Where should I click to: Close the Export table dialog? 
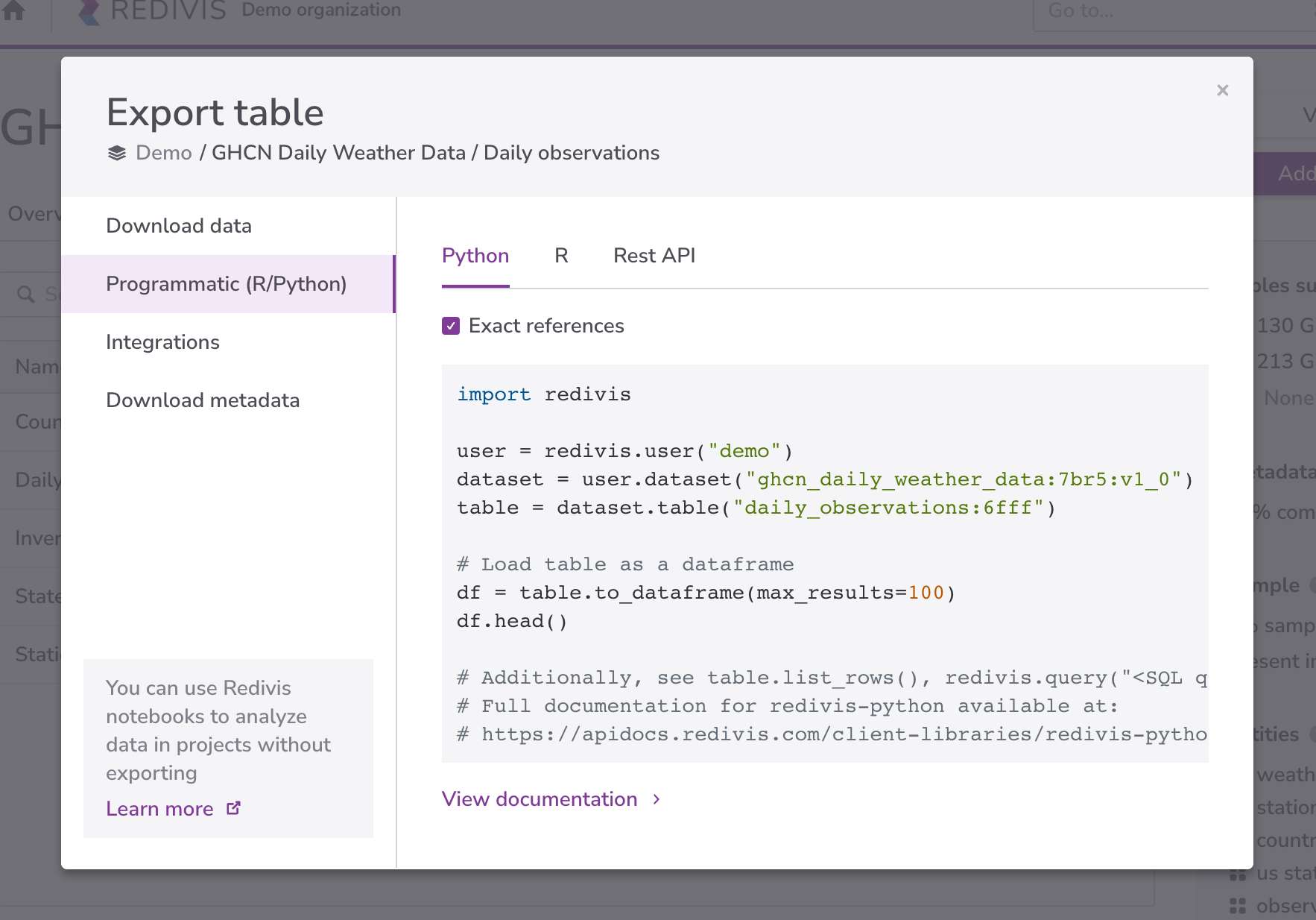click(x=1222, y=90)
